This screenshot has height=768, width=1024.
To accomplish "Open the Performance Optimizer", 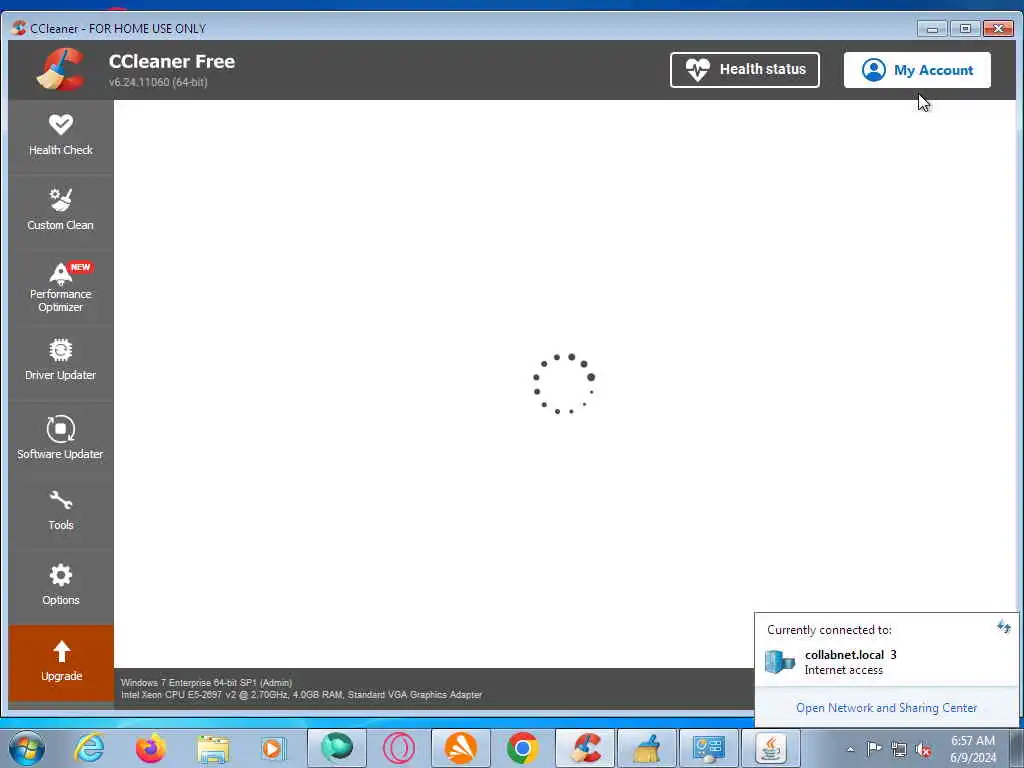I will 61,286.
